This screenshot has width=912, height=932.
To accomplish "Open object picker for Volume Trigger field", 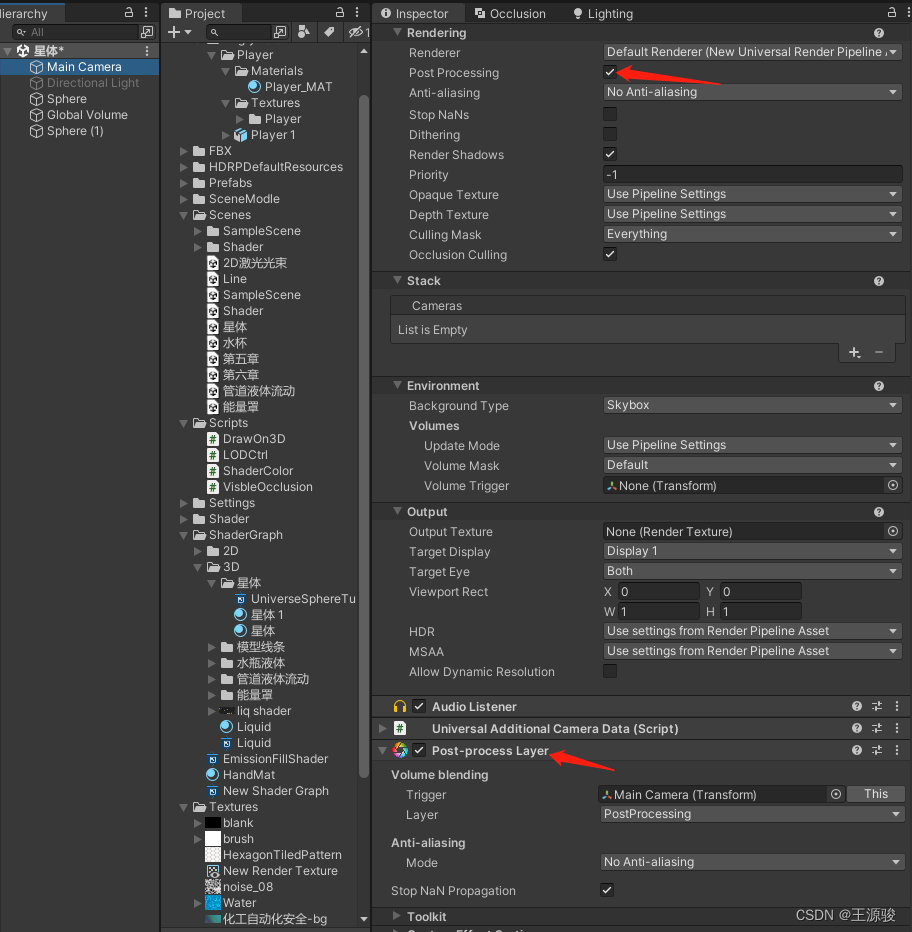I will point(893,486).
